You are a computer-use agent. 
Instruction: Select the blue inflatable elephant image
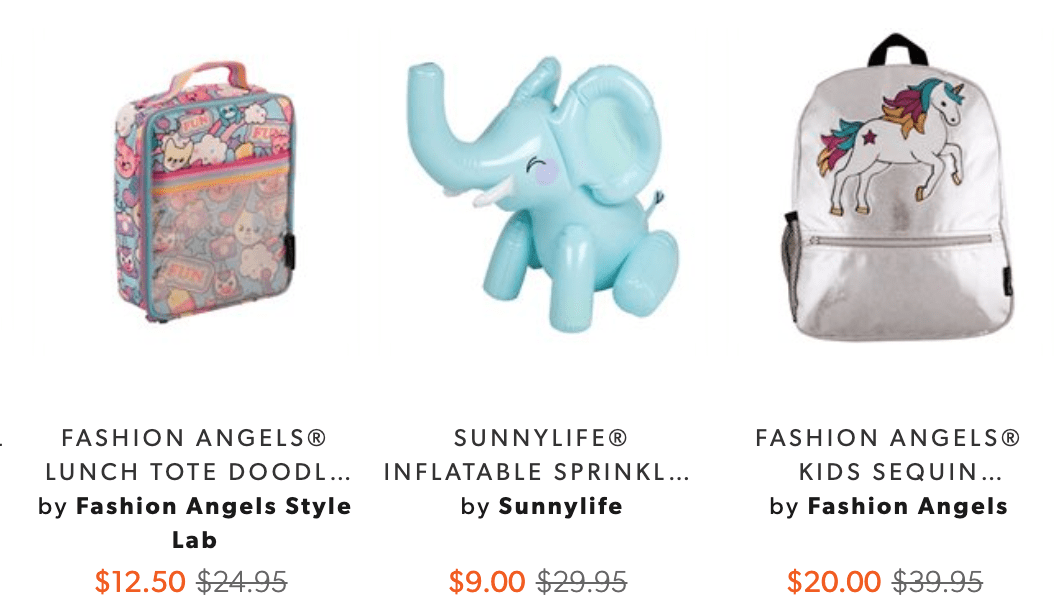click(542, 194)
